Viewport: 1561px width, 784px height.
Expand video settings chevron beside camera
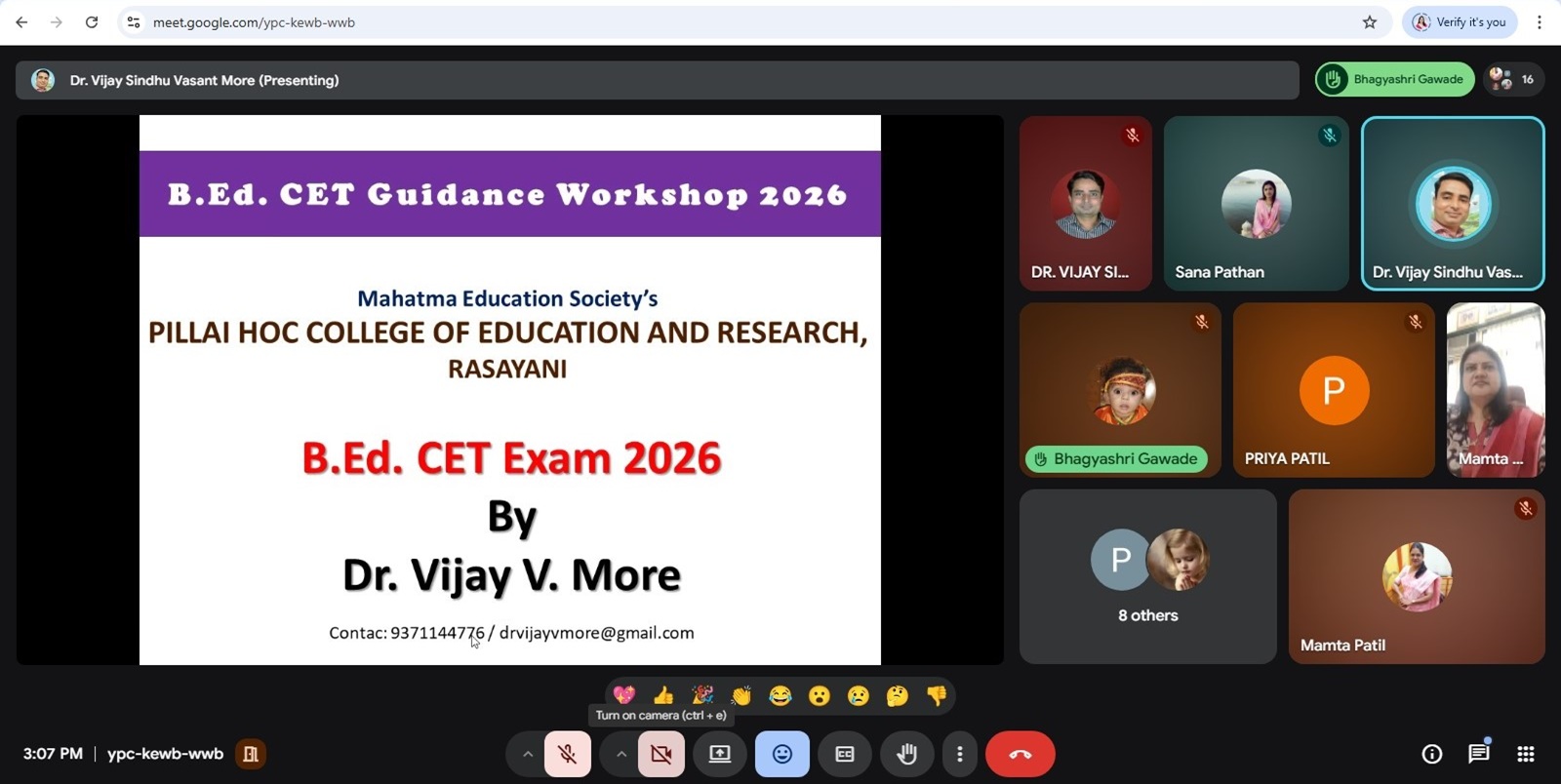click(x=620, y=754)
